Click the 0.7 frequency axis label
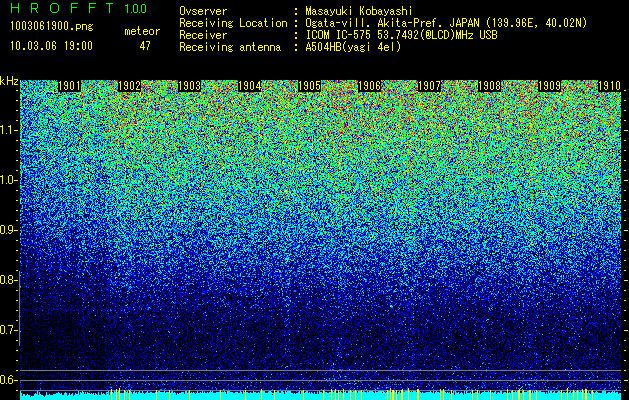This screenshot has width=629, height=400. pos(8,330)
